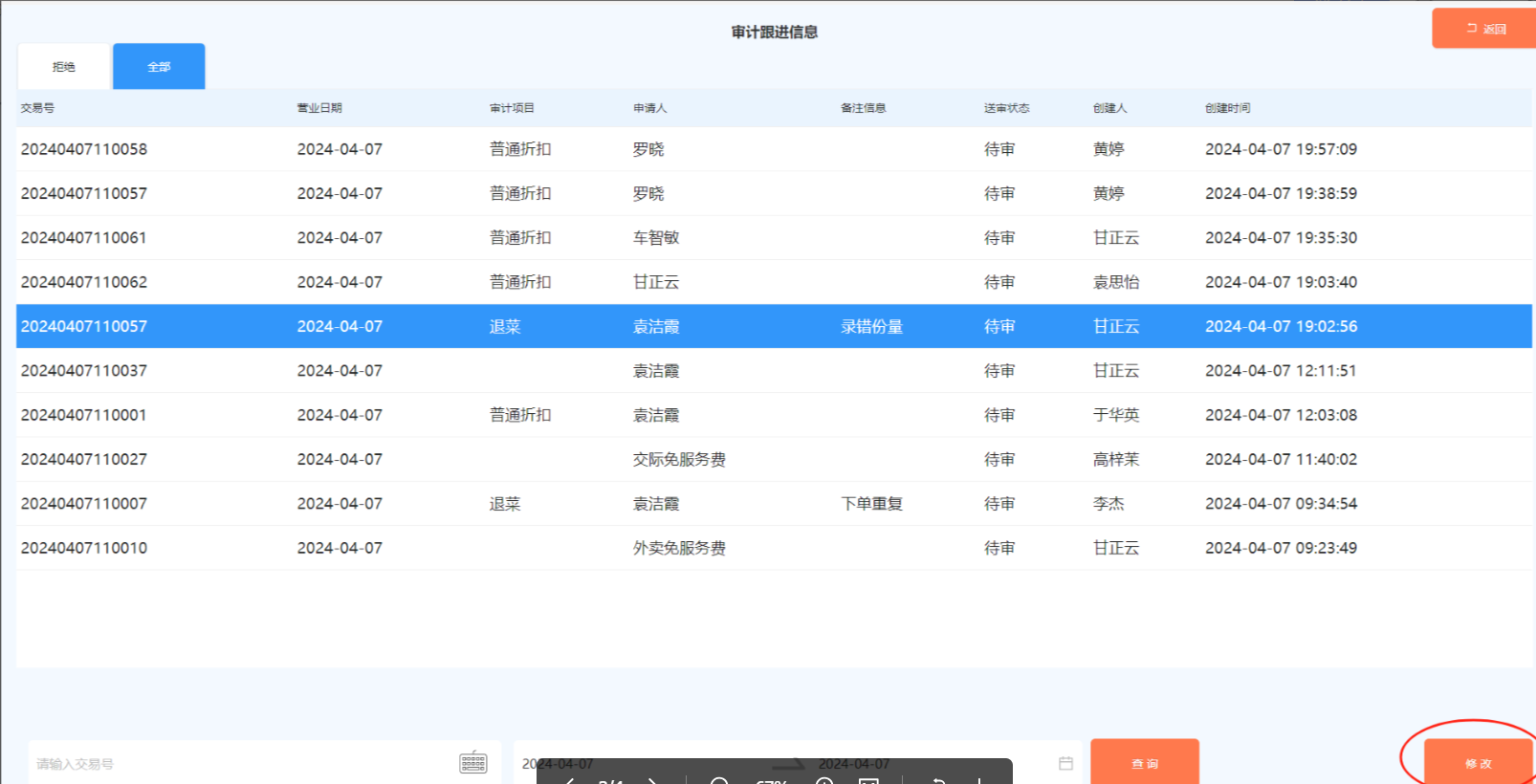Click the modify (修改) button

[x=1478, y=762]
